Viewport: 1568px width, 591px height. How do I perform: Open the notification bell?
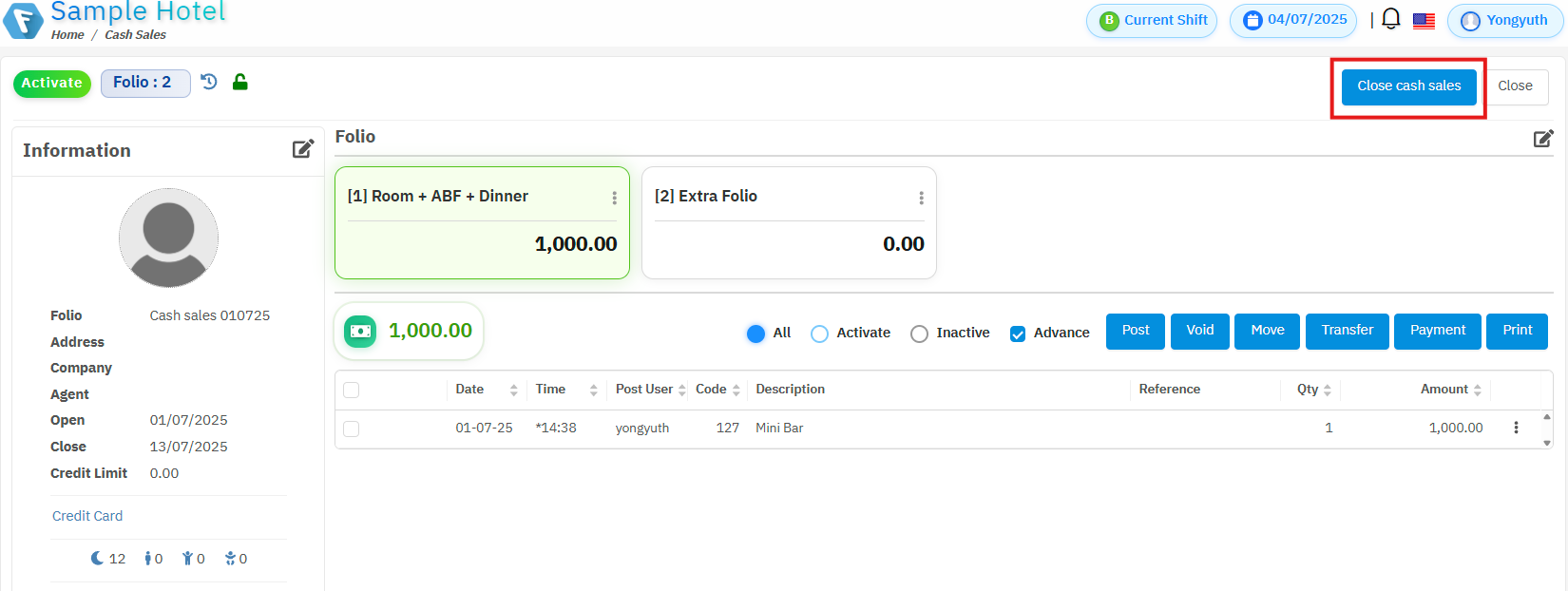pyautogui.click(x=1391, y=19)
